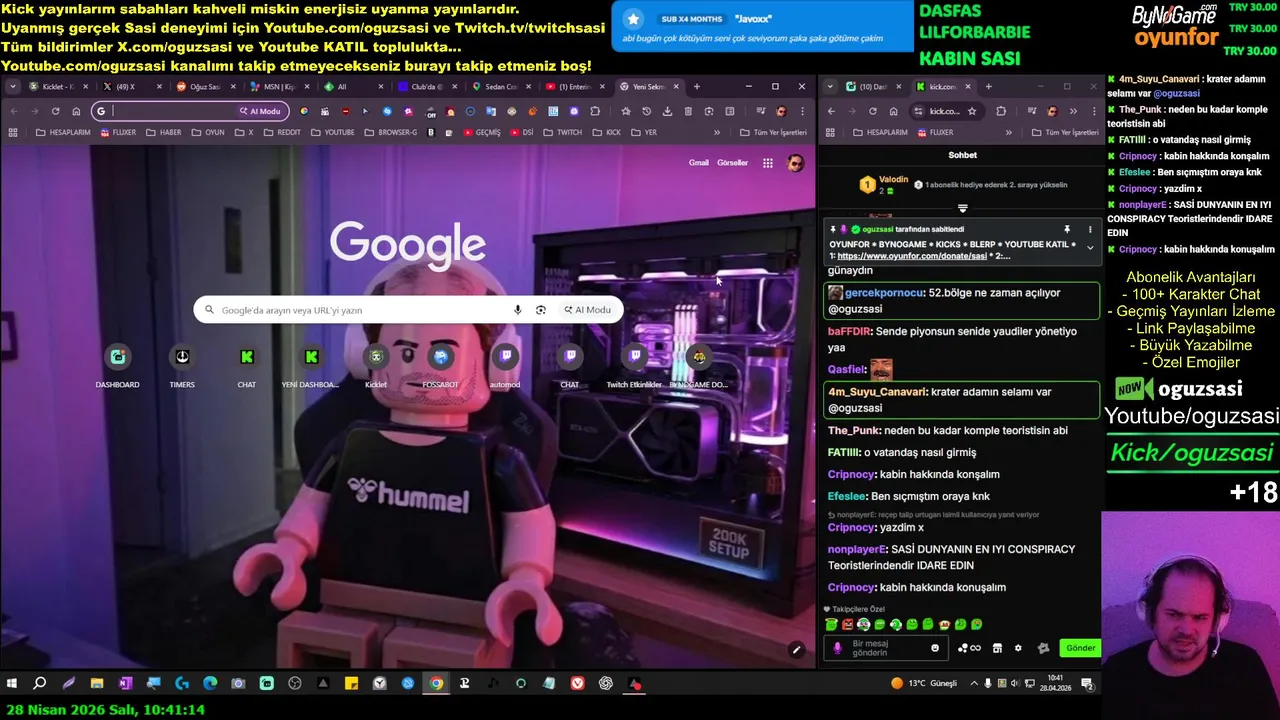This screenshot has height=720, width=1280.
Task: Open the automod shortcut tile
Action: [x=505, y=365]
